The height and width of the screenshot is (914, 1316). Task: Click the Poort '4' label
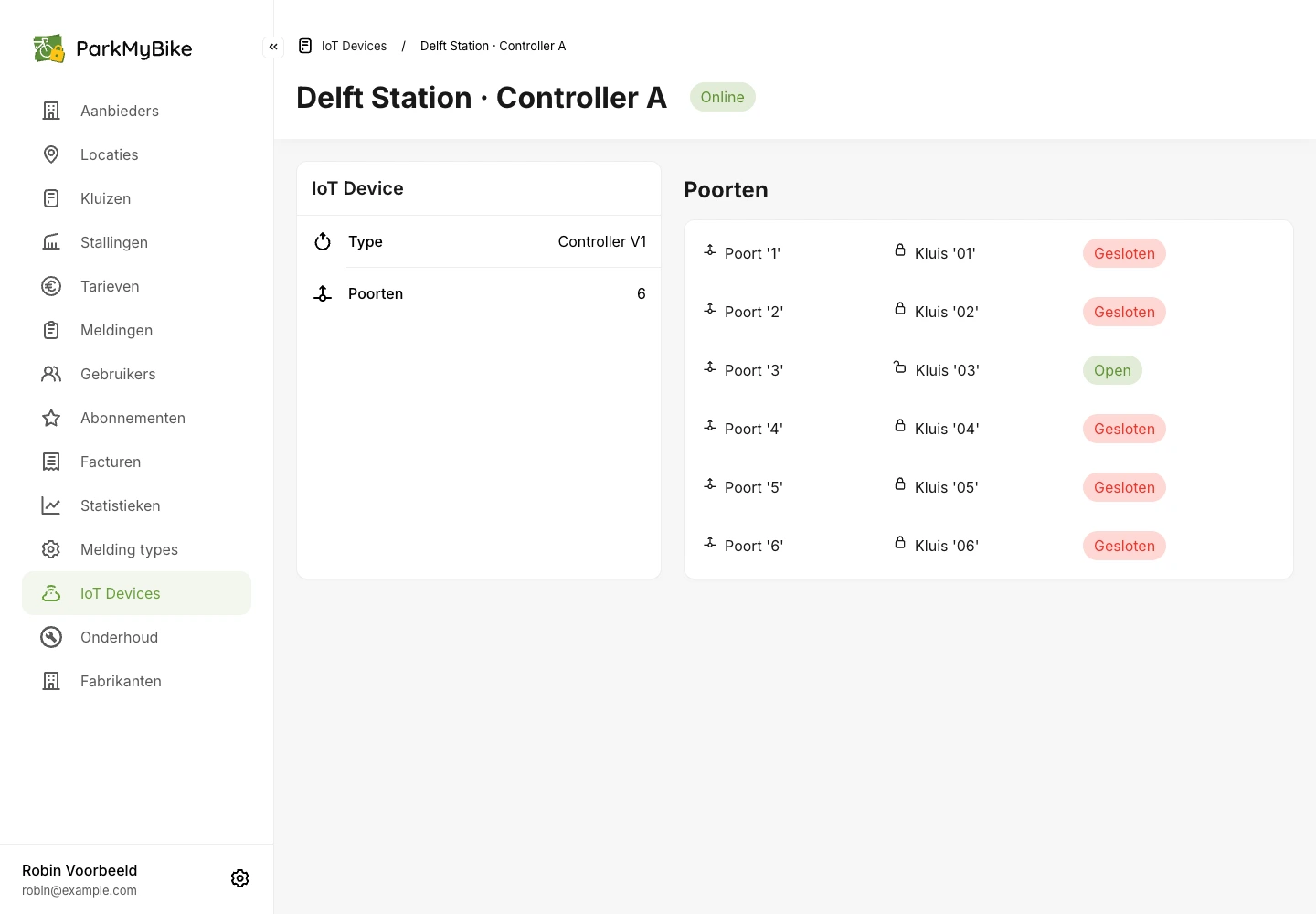pyautogui.click(x=754, y=429)
